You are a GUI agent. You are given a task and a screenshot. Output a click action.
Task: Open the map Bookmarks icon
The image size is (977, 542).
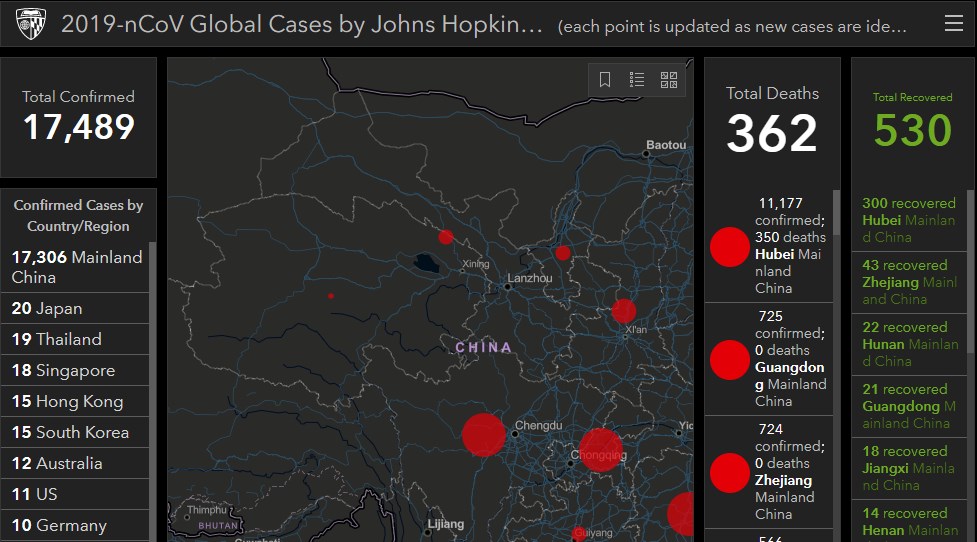[x=605, y=80]
